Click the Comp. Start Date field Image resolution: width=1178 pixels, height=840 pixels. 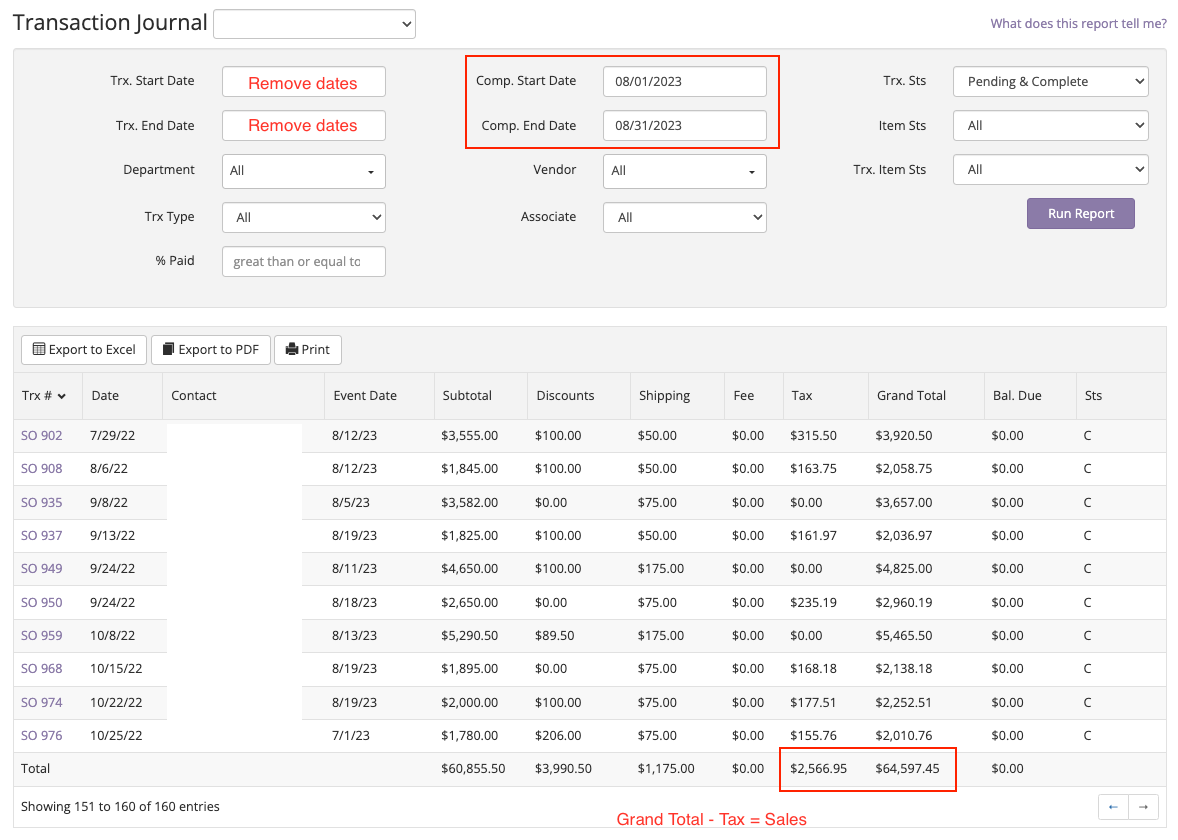click(684, 82)
